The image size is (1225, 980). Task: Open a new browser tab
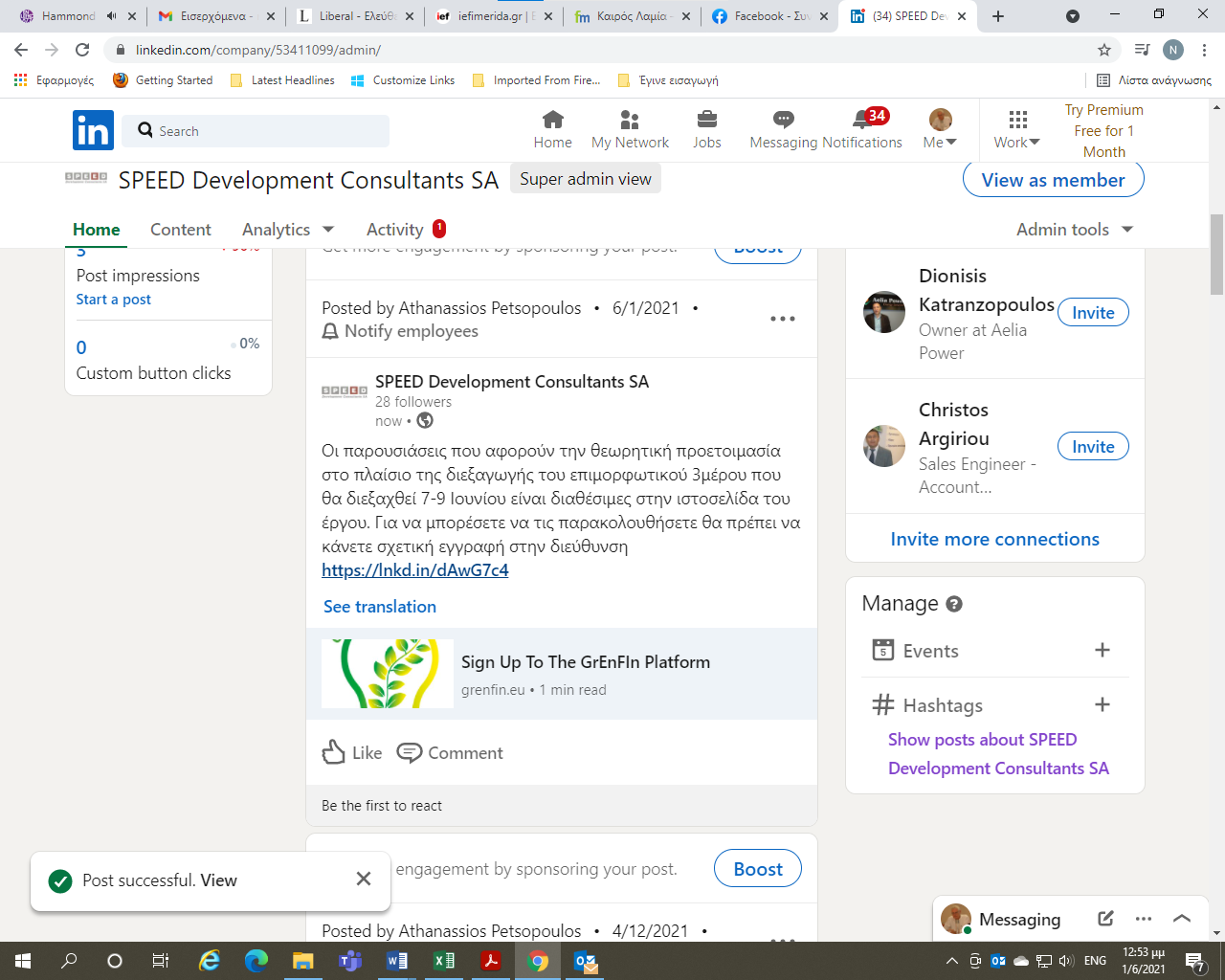[x=998, y=16]
